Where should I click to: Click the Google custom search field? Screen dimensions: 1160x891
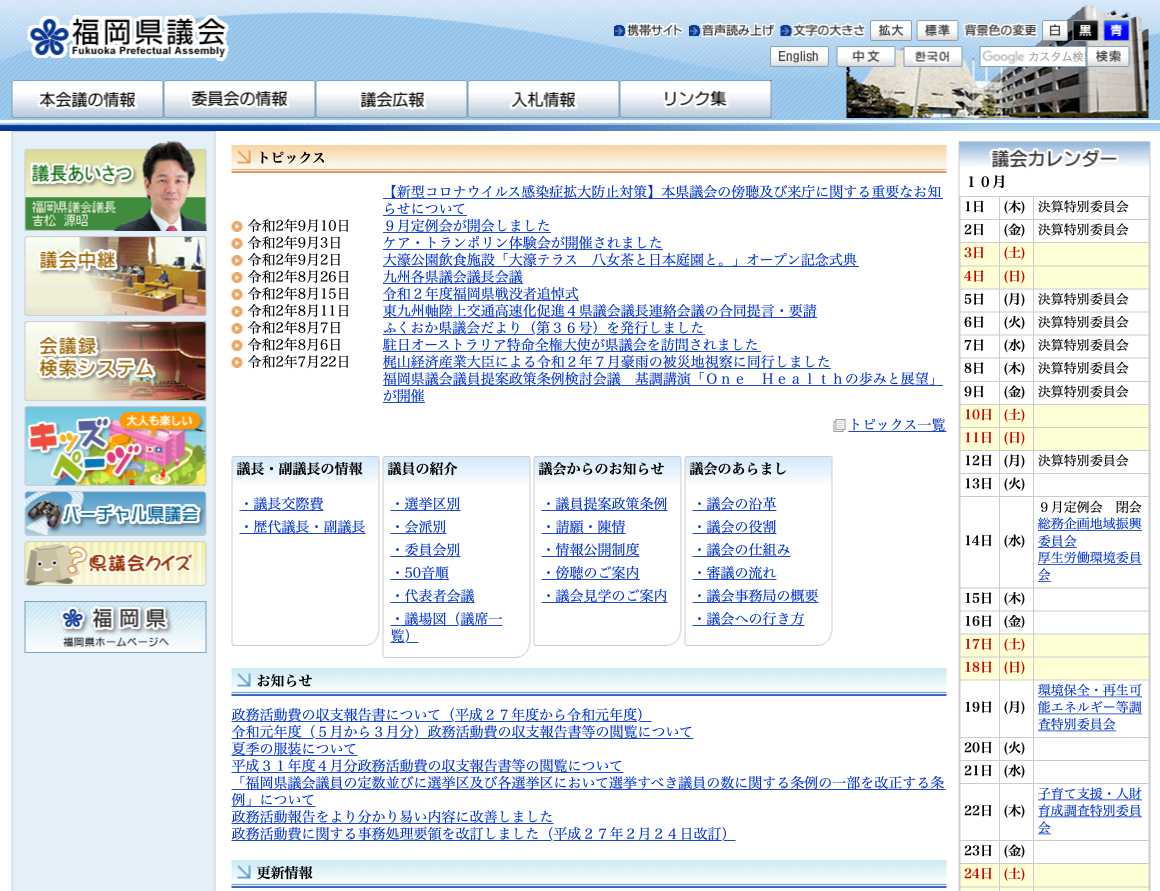tap(1032, 57)
